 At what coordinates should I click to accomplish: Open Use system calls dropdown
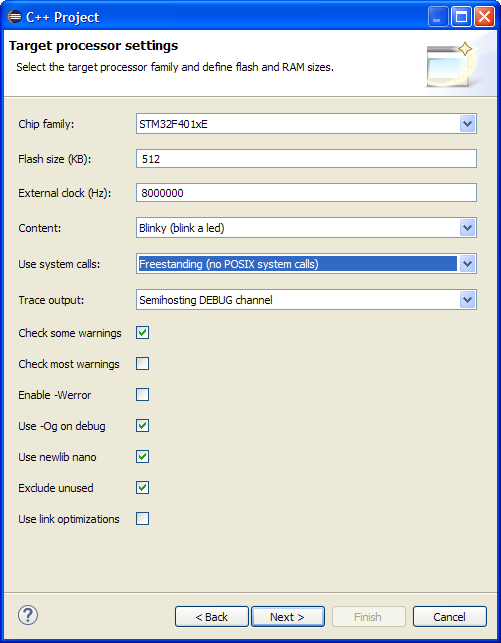coord(467,264)
